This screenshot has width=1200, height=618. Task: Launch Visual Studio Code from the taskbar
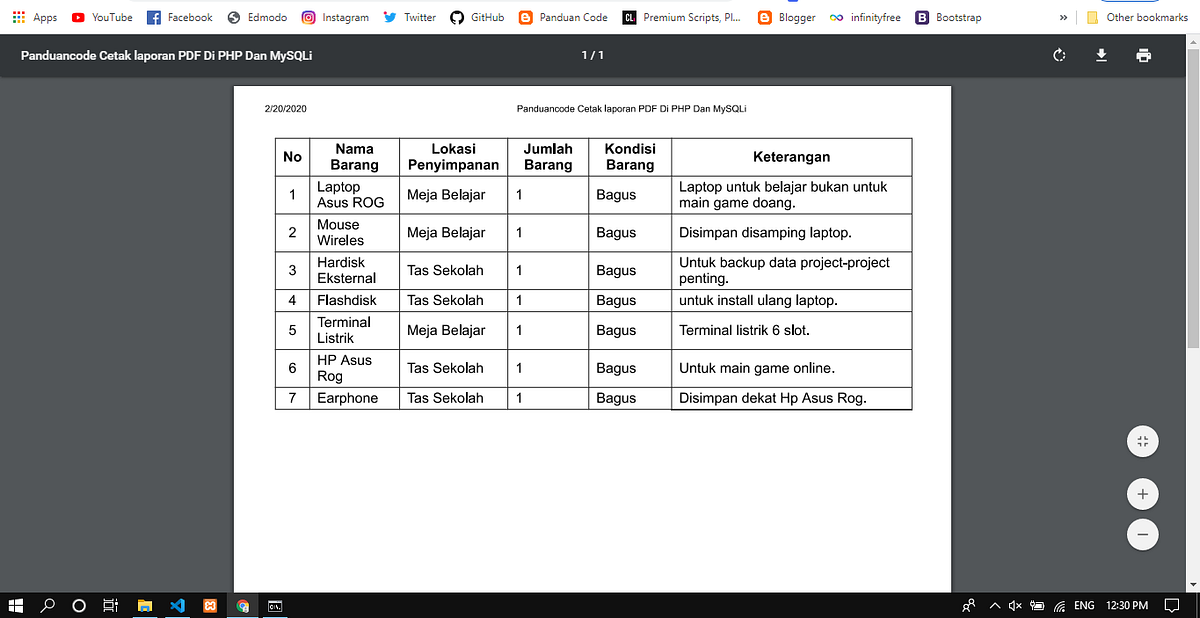(x=176, y=605)
